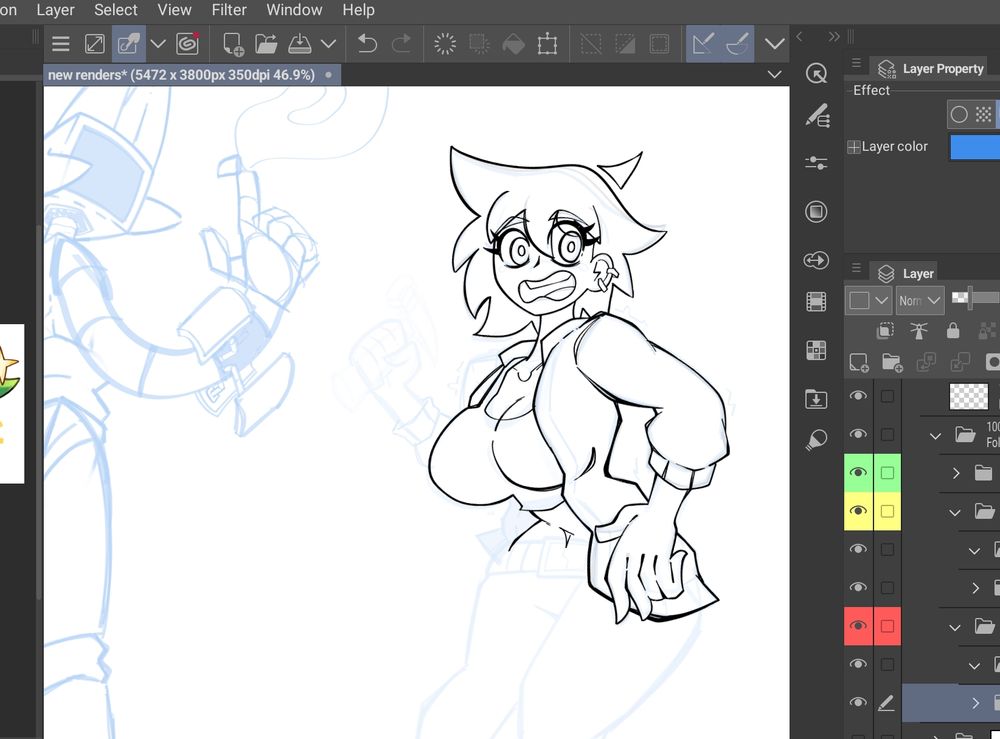This screenshot has width=1000, height=739.
Task: Click the clip to layer below icon
Action: coord(885,330)
